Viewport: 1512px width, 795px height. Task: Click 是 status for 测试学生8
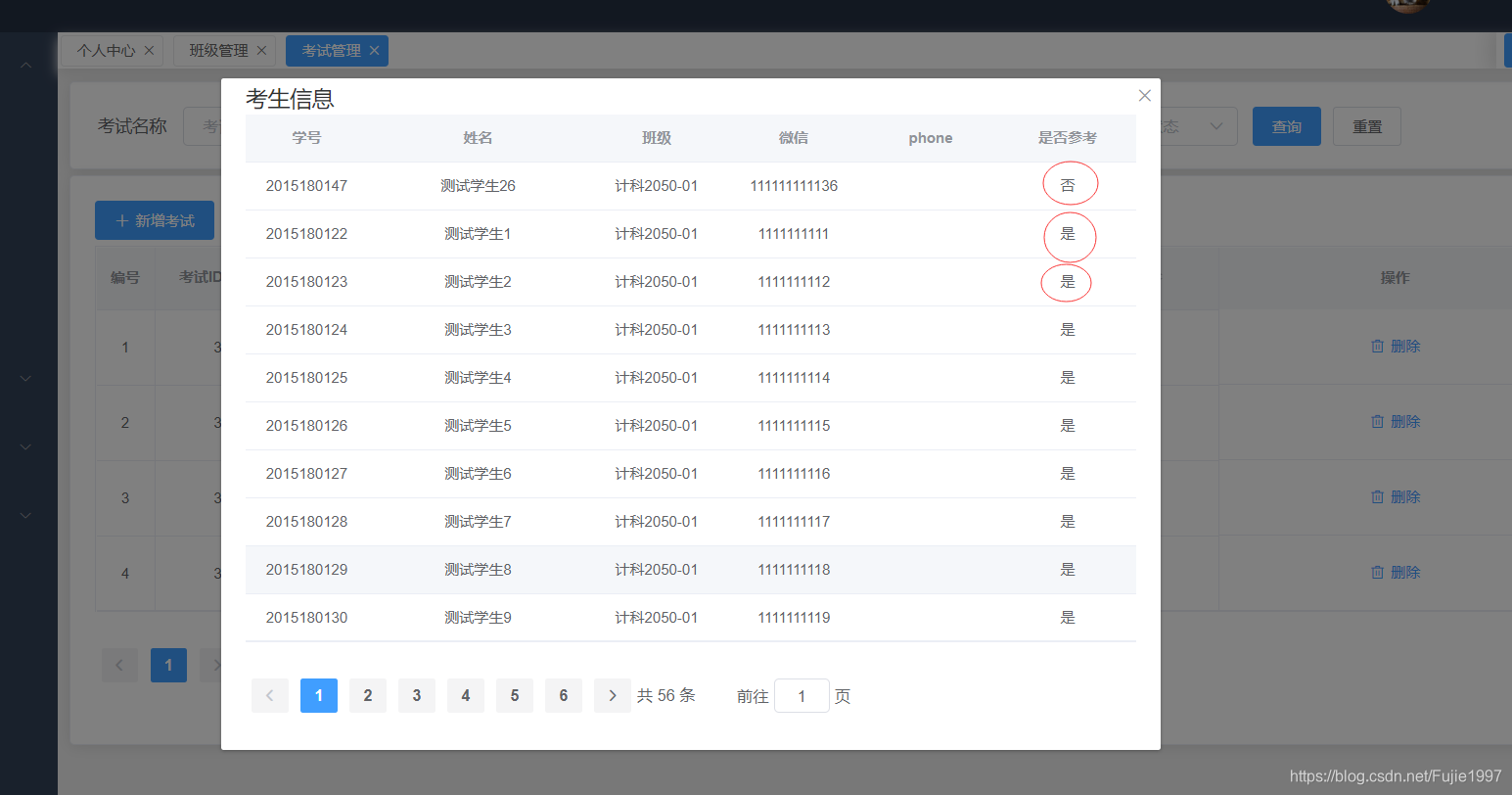point(1068,570)
